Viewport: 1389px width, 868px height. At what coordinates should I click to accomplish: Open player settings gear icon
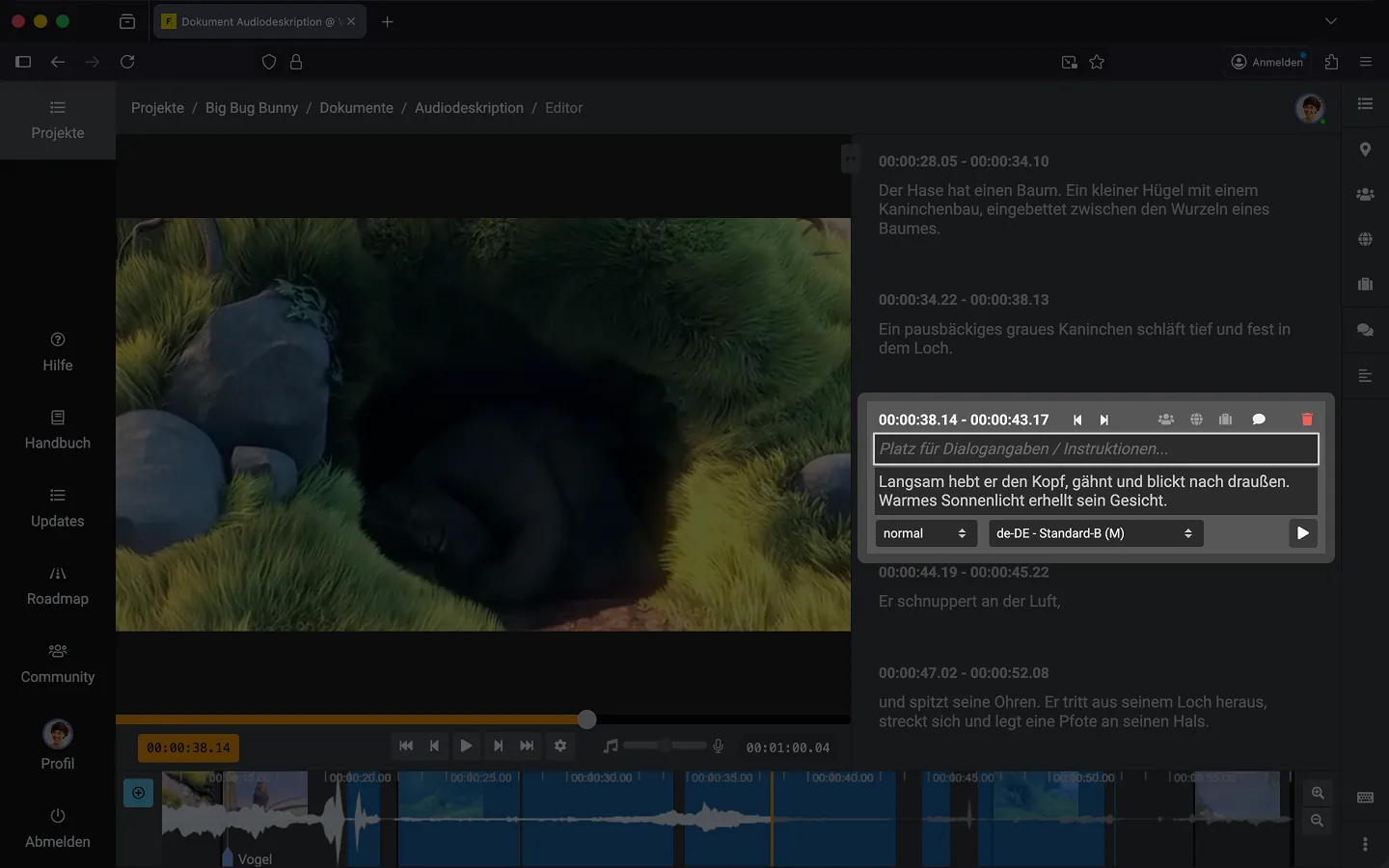pos(560,746)
